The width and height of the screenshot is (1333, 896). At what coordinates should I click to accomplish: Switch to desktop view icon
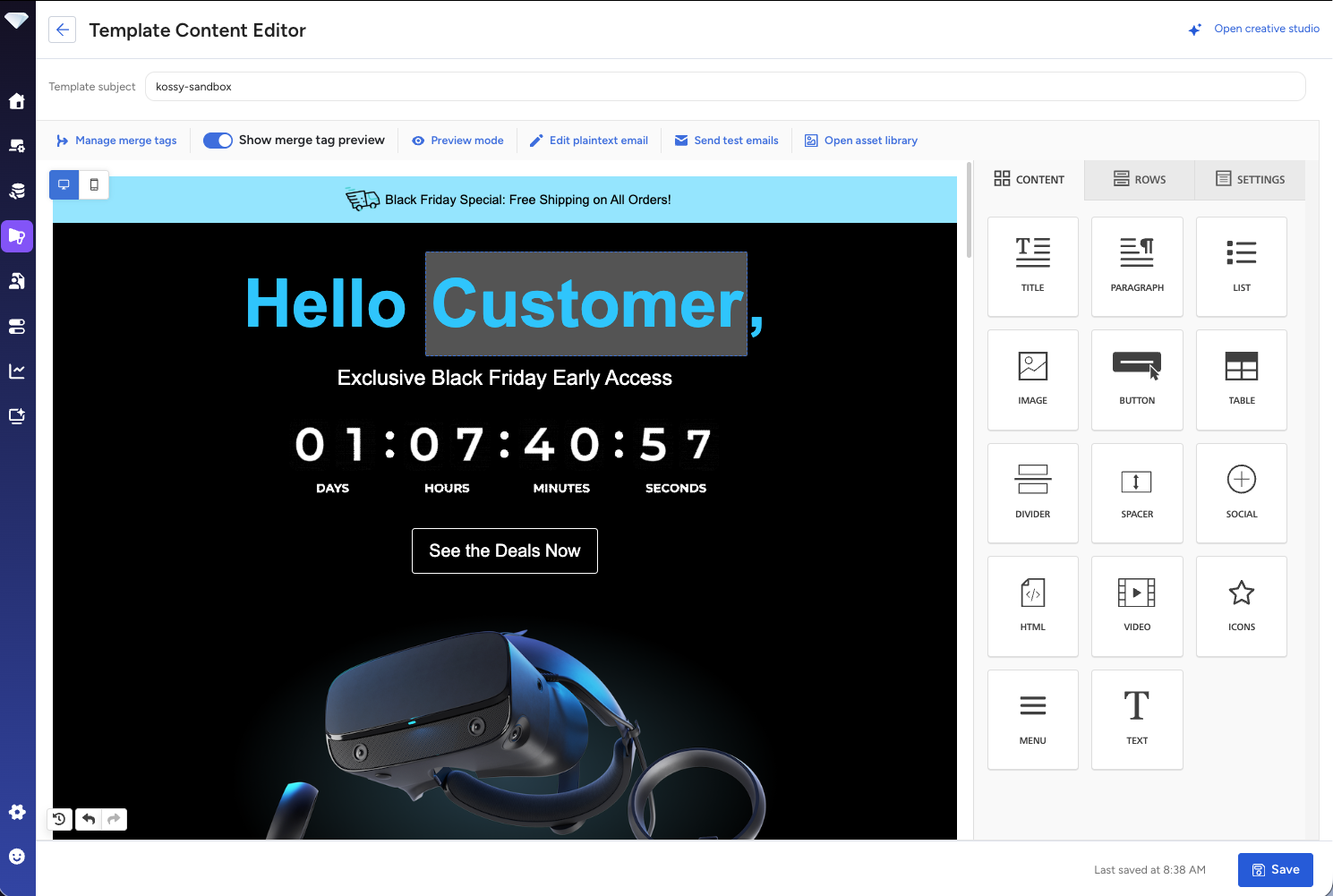click(64, 184)
